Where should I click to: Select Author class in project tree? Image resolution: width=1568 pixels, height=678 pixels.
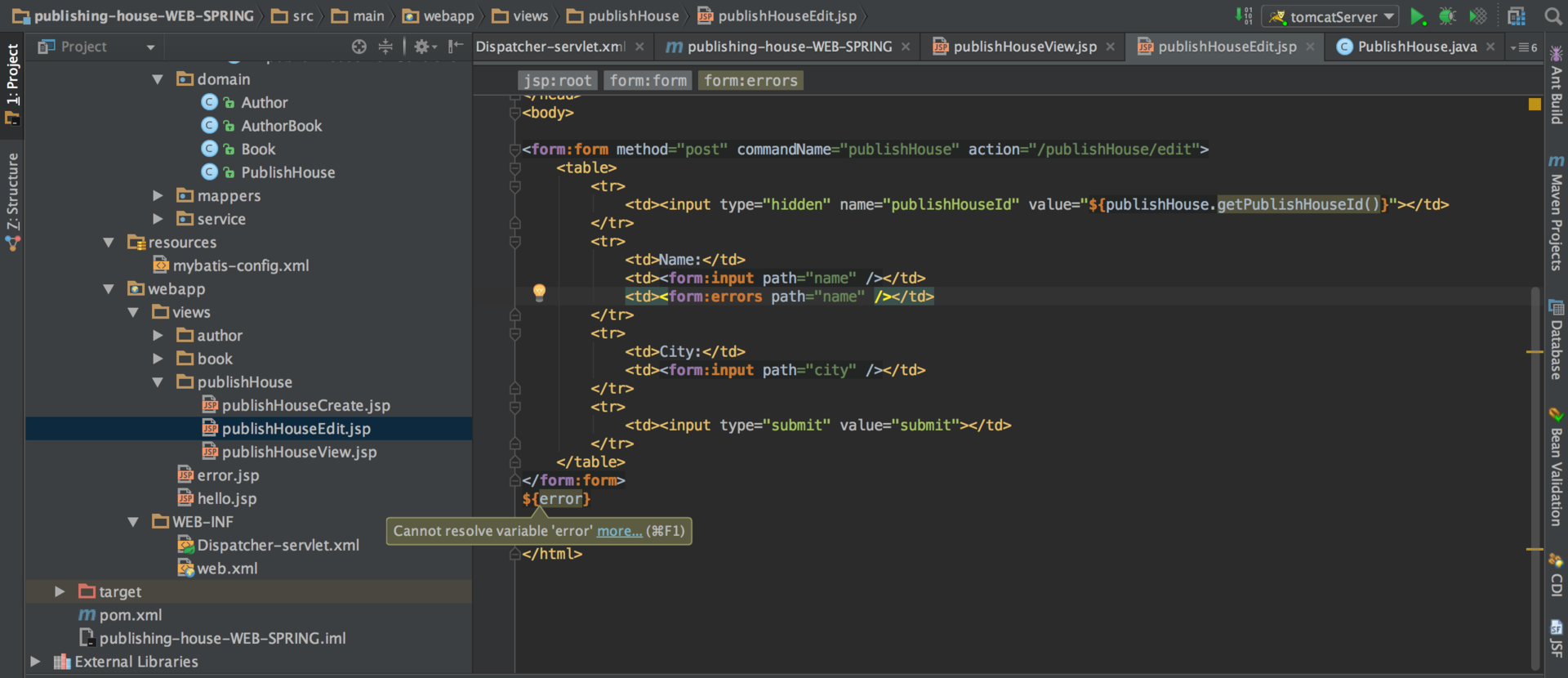(265, 103)
